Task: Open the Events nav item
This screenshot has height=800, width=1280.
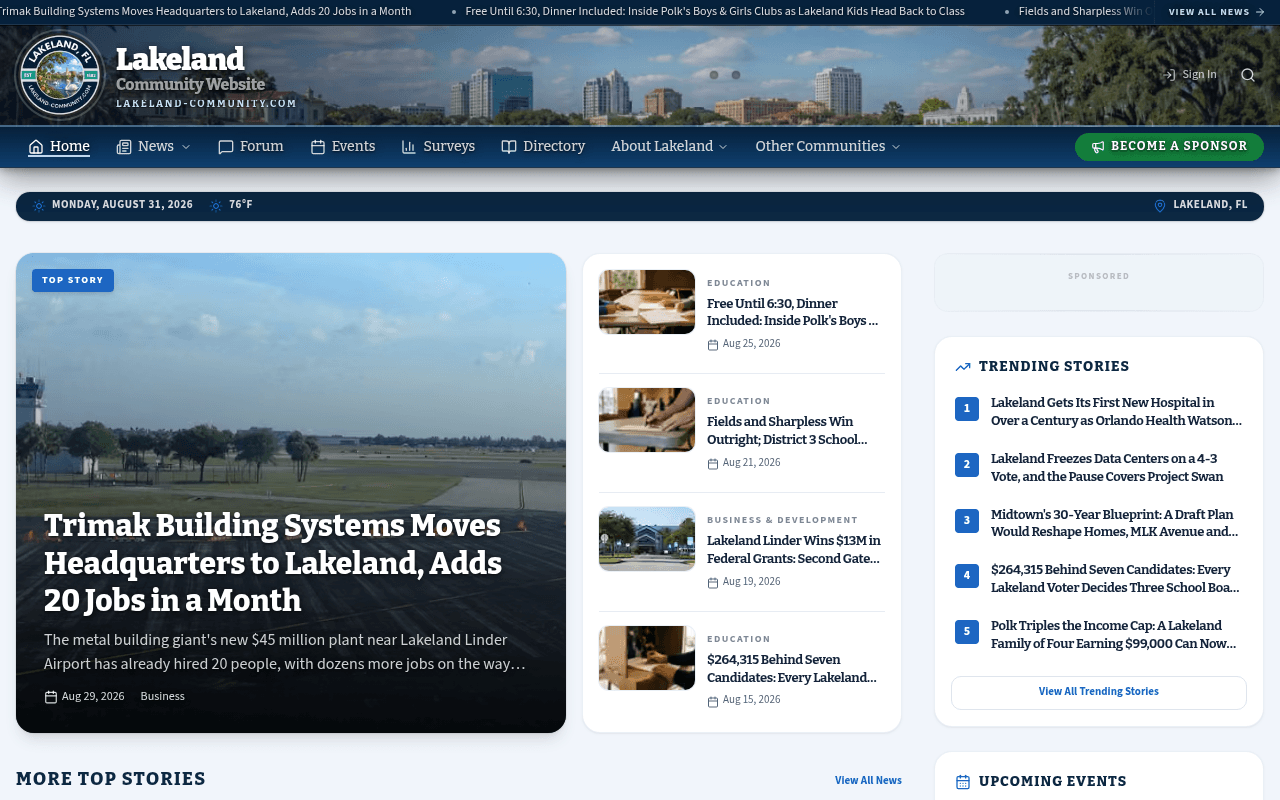Action: [x=343, y=147]
